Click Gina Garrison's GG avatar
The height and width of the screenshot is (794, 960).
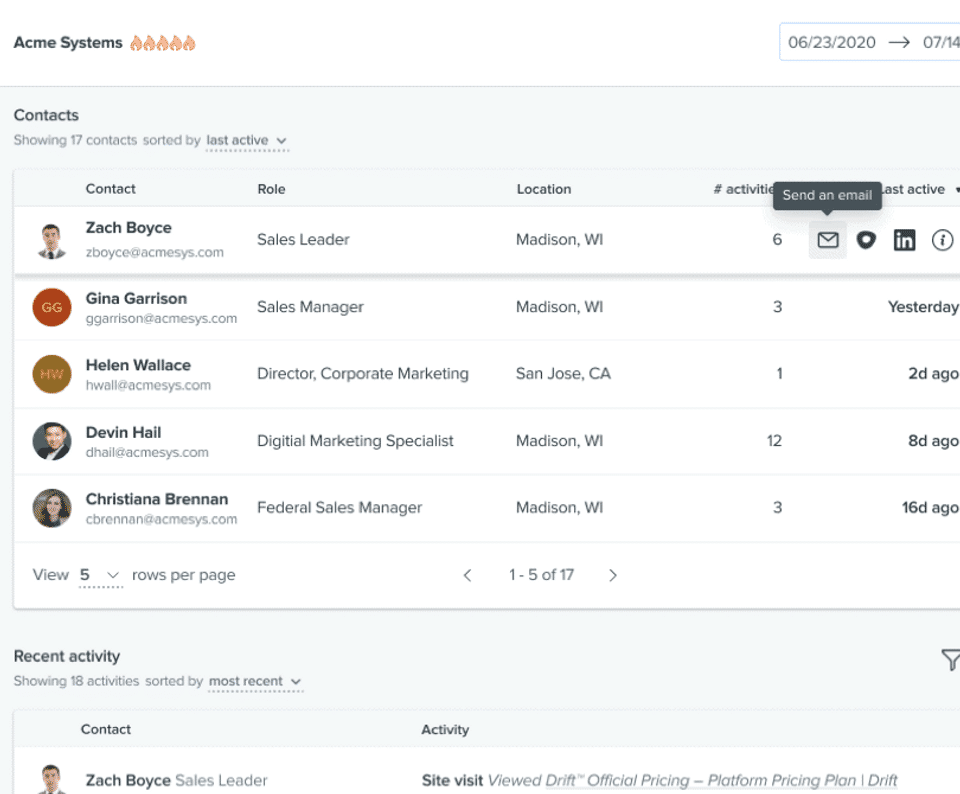(51, 307)
